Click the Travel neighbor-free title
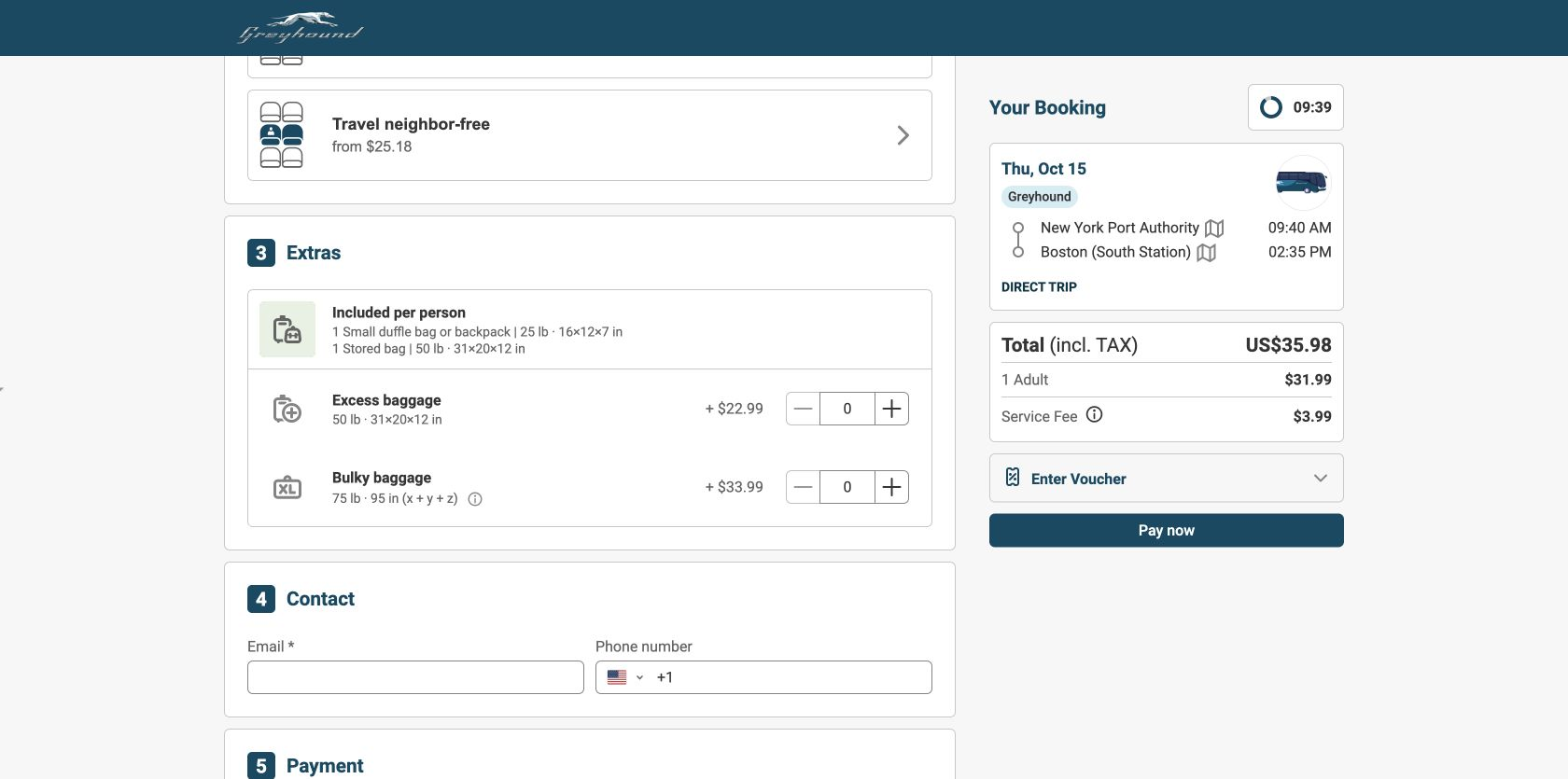 (x=411, y=124)
